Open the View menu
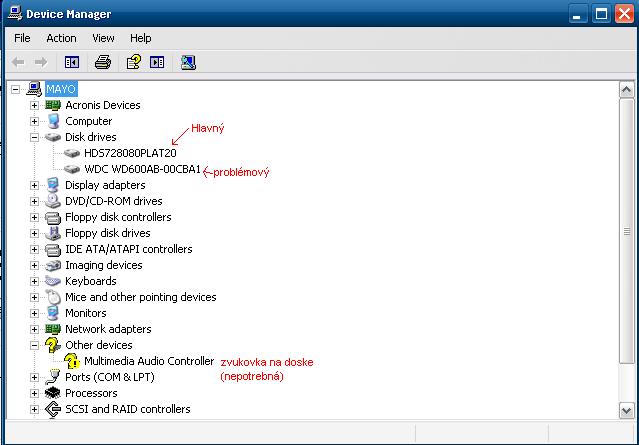This screenshot has width=639, height=445. [103, 38]
